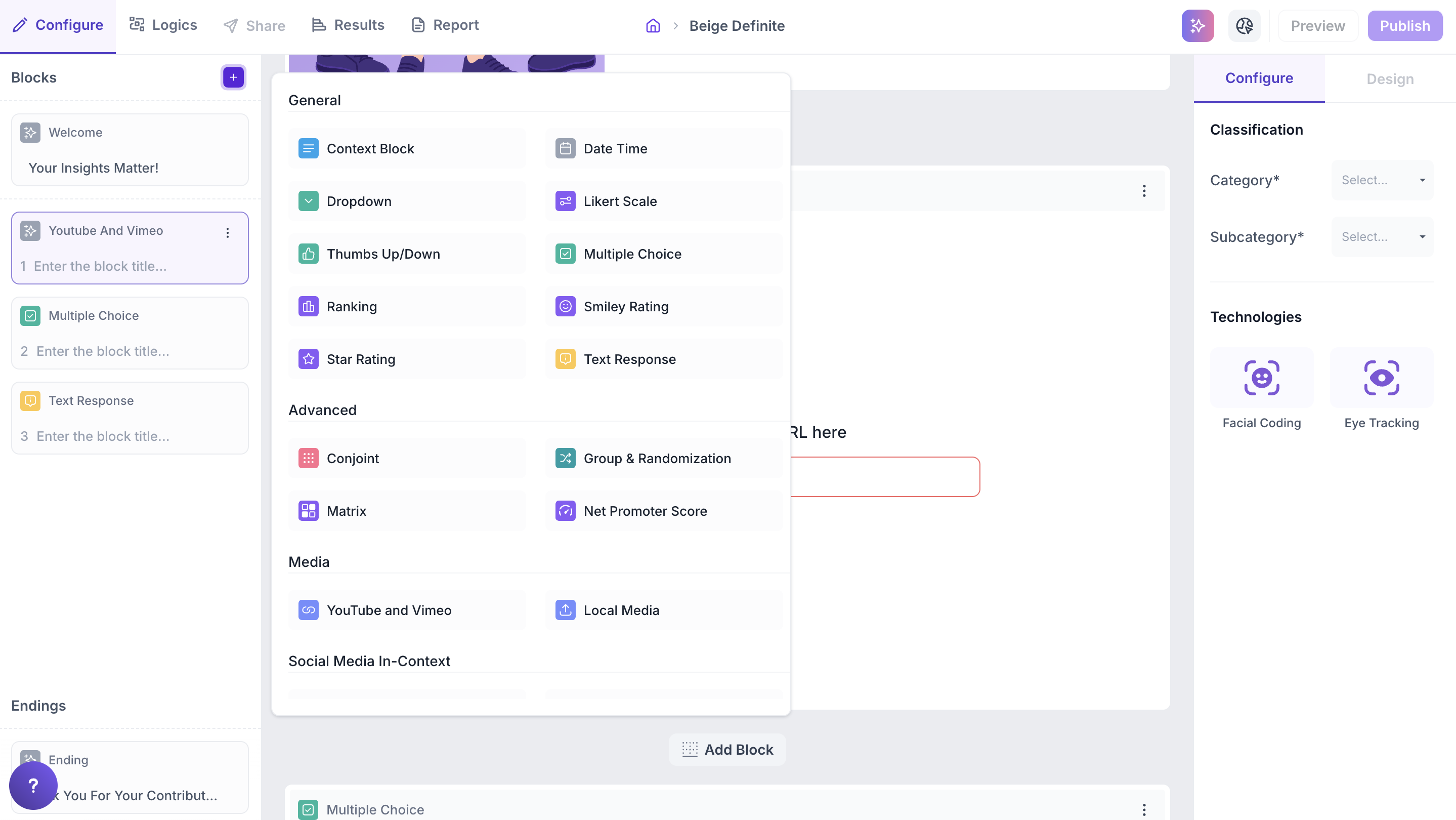Open the theme palette icon

tap(1244, 26)
